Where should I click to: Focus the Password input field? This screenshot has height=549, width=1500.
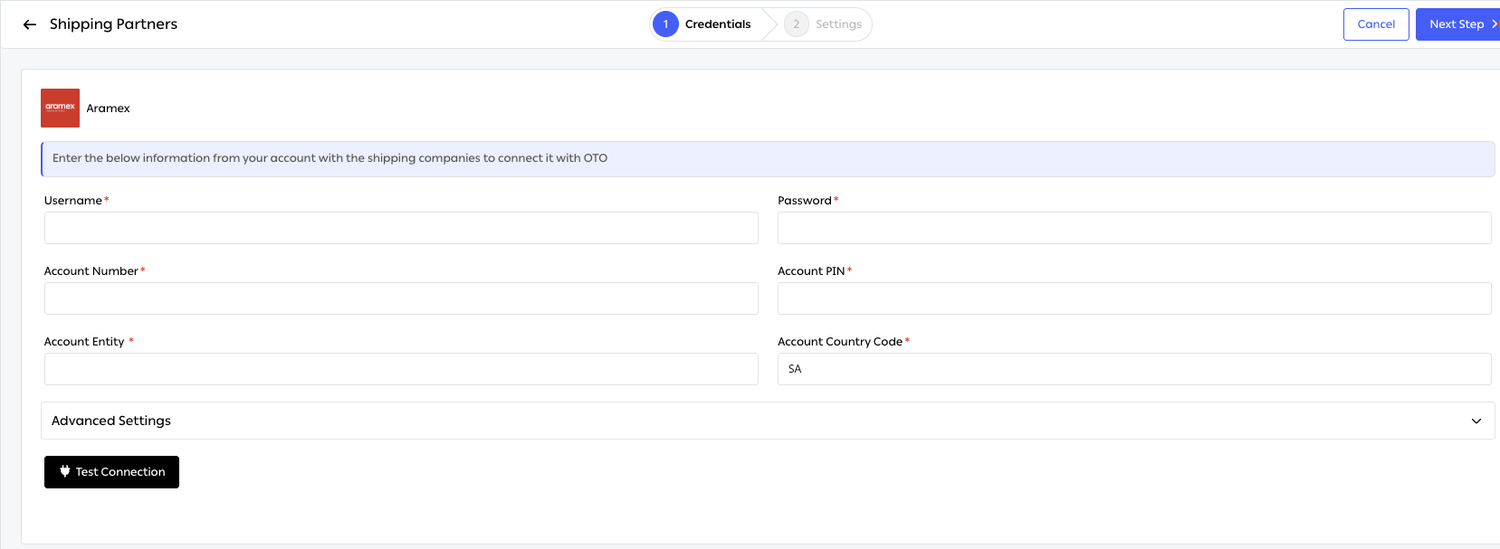(x=1134, y=228)
